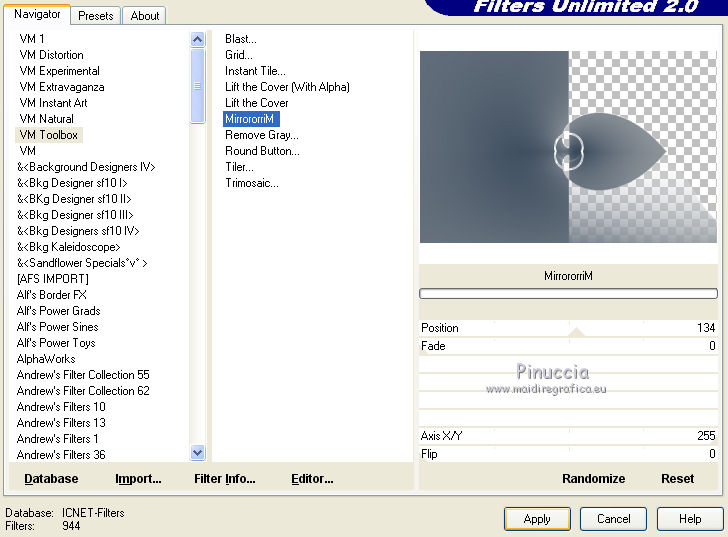Select VM Distortion category
Screen dimensions: 728x537
point(52,55)
